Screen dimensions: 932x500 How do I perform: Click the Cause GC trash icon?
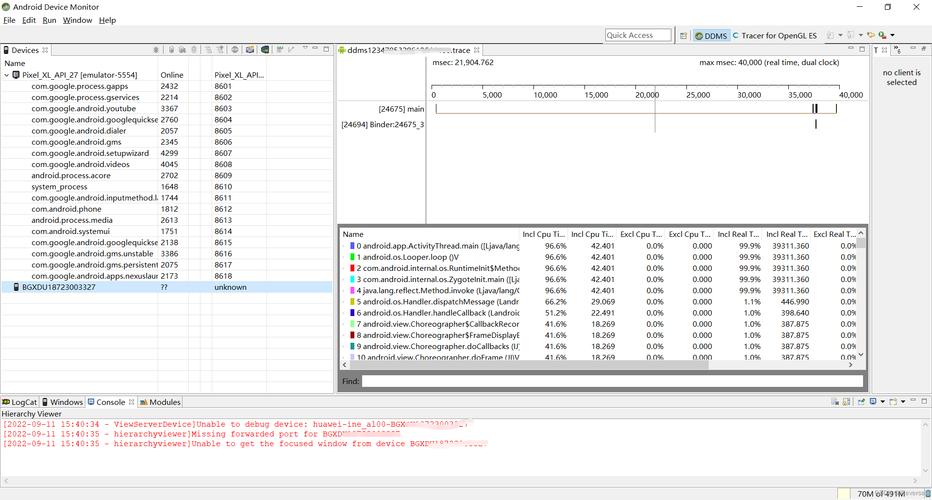(194, 50)
